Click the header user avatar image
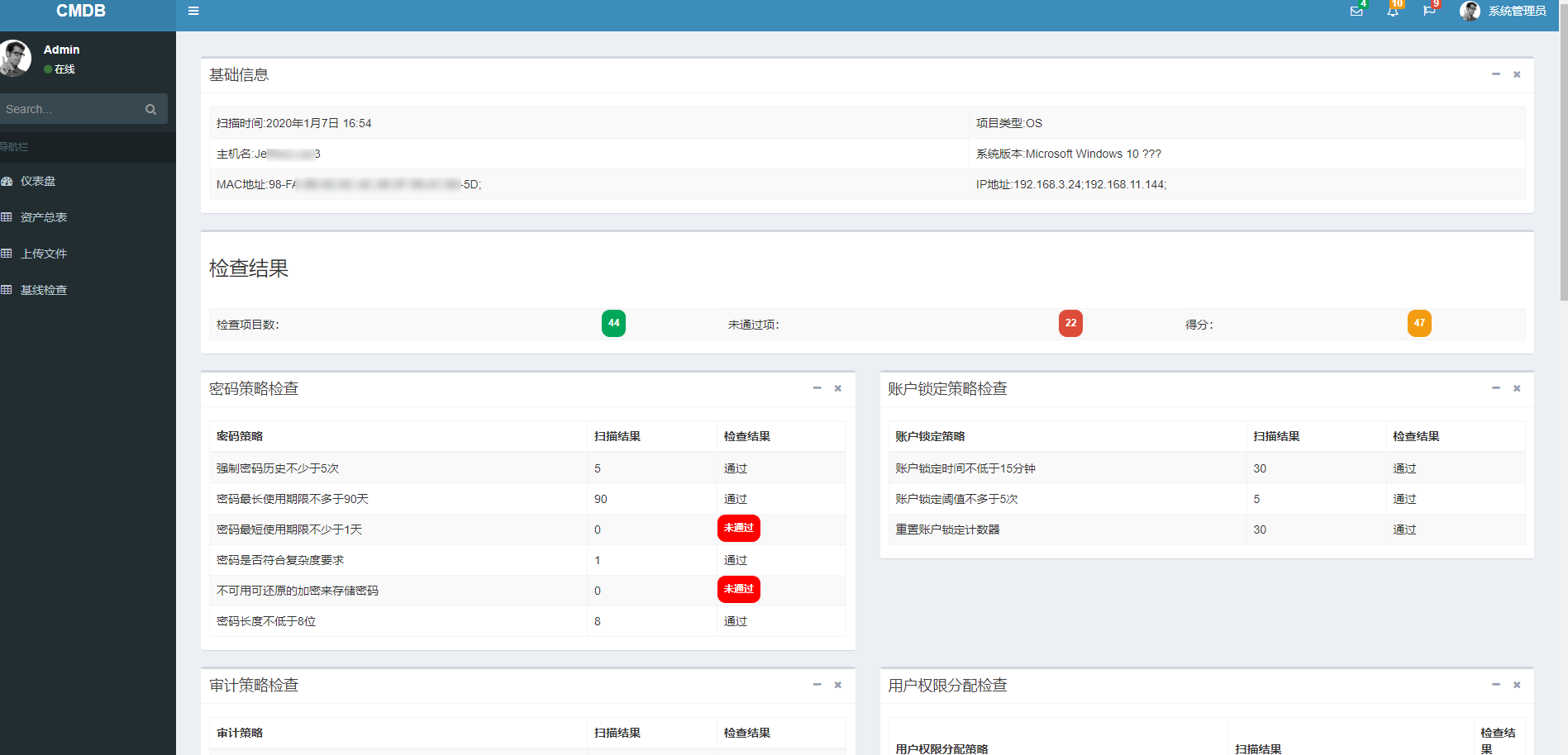This screenshot has width=1568, height=755. tap(1470, 11)
